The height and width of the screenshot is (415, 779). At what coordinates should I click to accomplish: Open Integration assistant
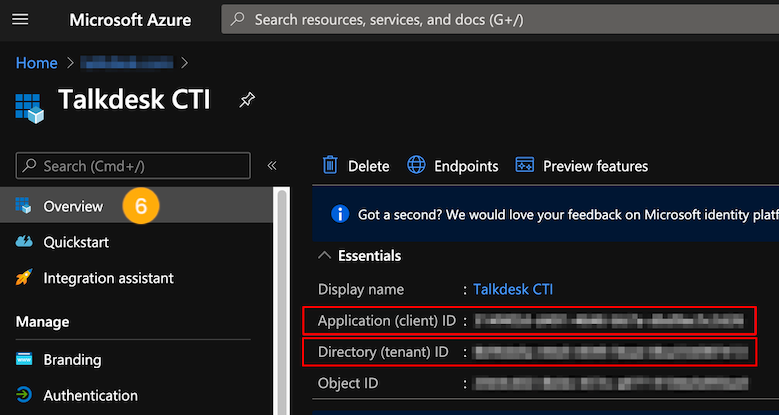(108, 278)
